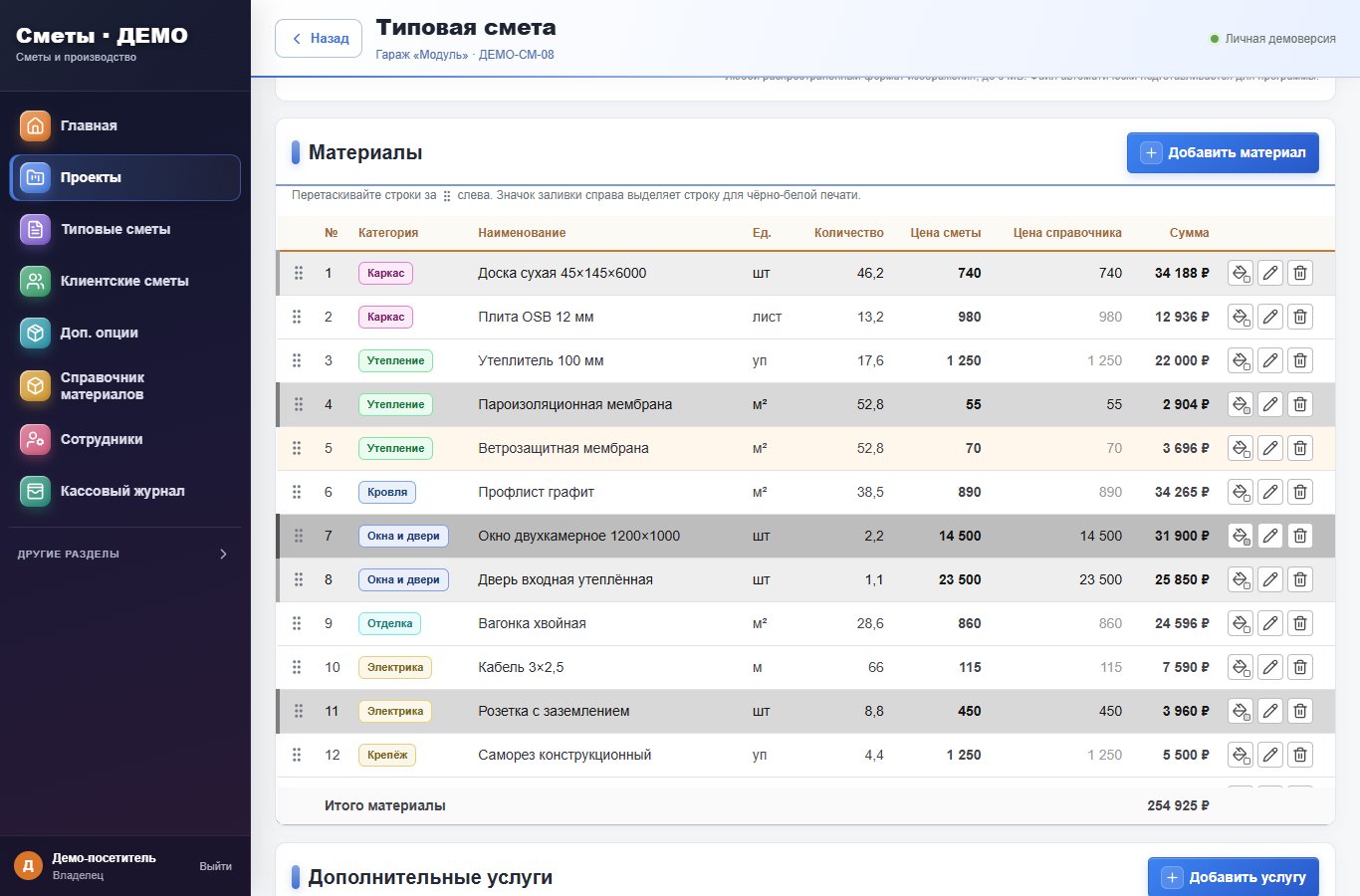Viewport: 1360px width, 896px height.
Task: Expand the Другие разделы section
Action: [x=125, y=554]
